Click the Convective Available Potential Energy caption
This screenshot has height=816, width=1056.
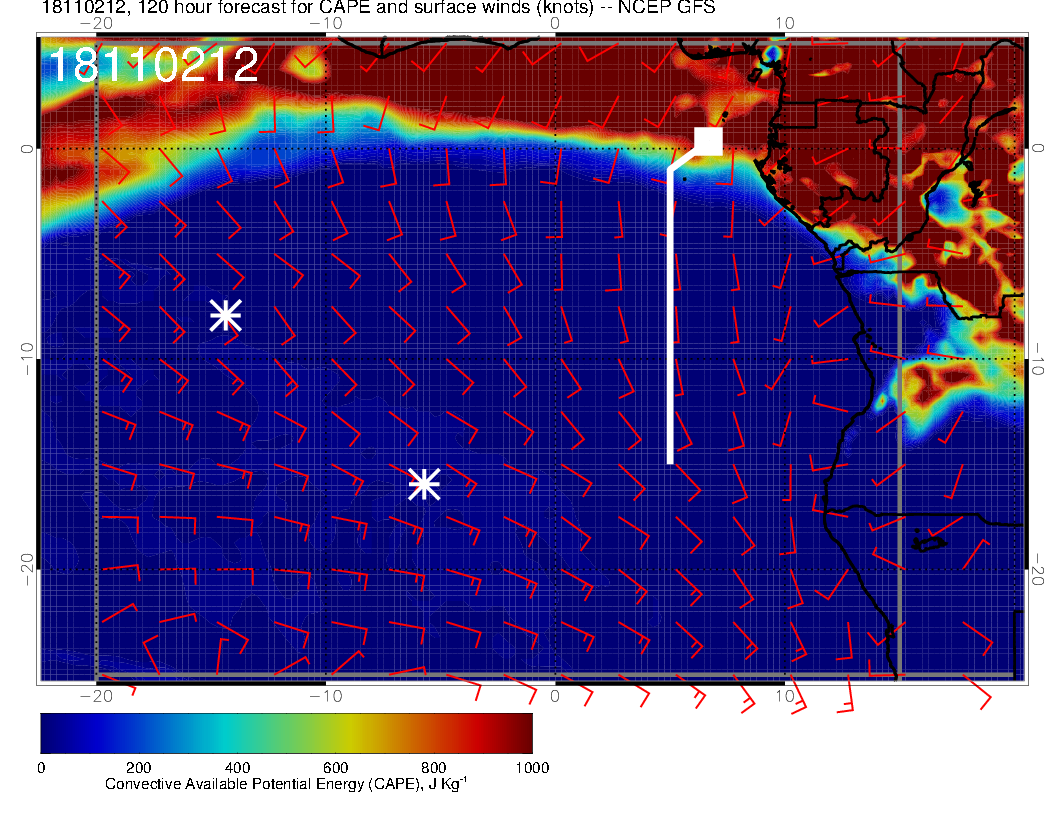(286, 786)
